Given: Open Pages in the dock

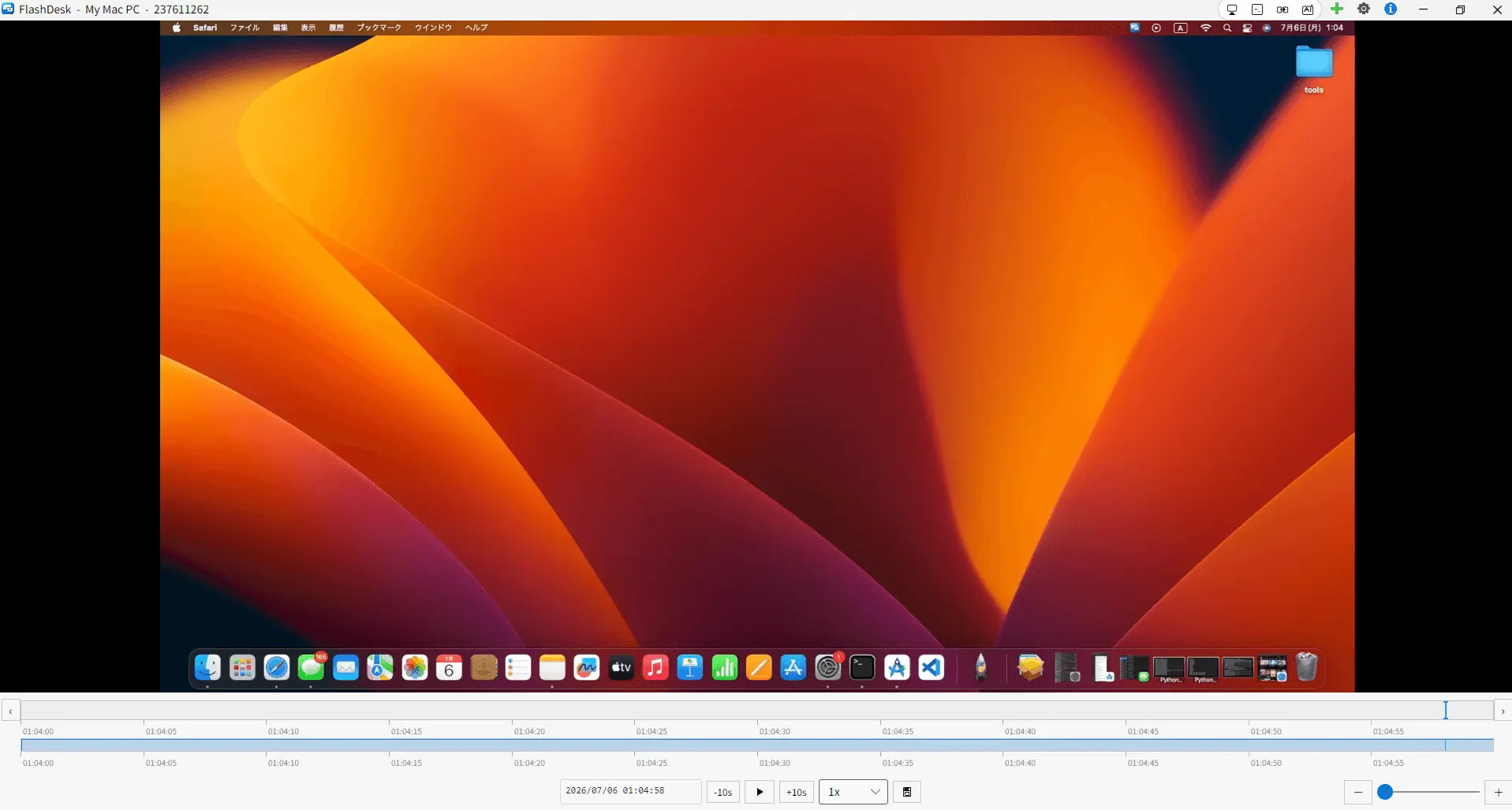Looking at the screenshot, I should pyautogui.click(x=759, y=668).
